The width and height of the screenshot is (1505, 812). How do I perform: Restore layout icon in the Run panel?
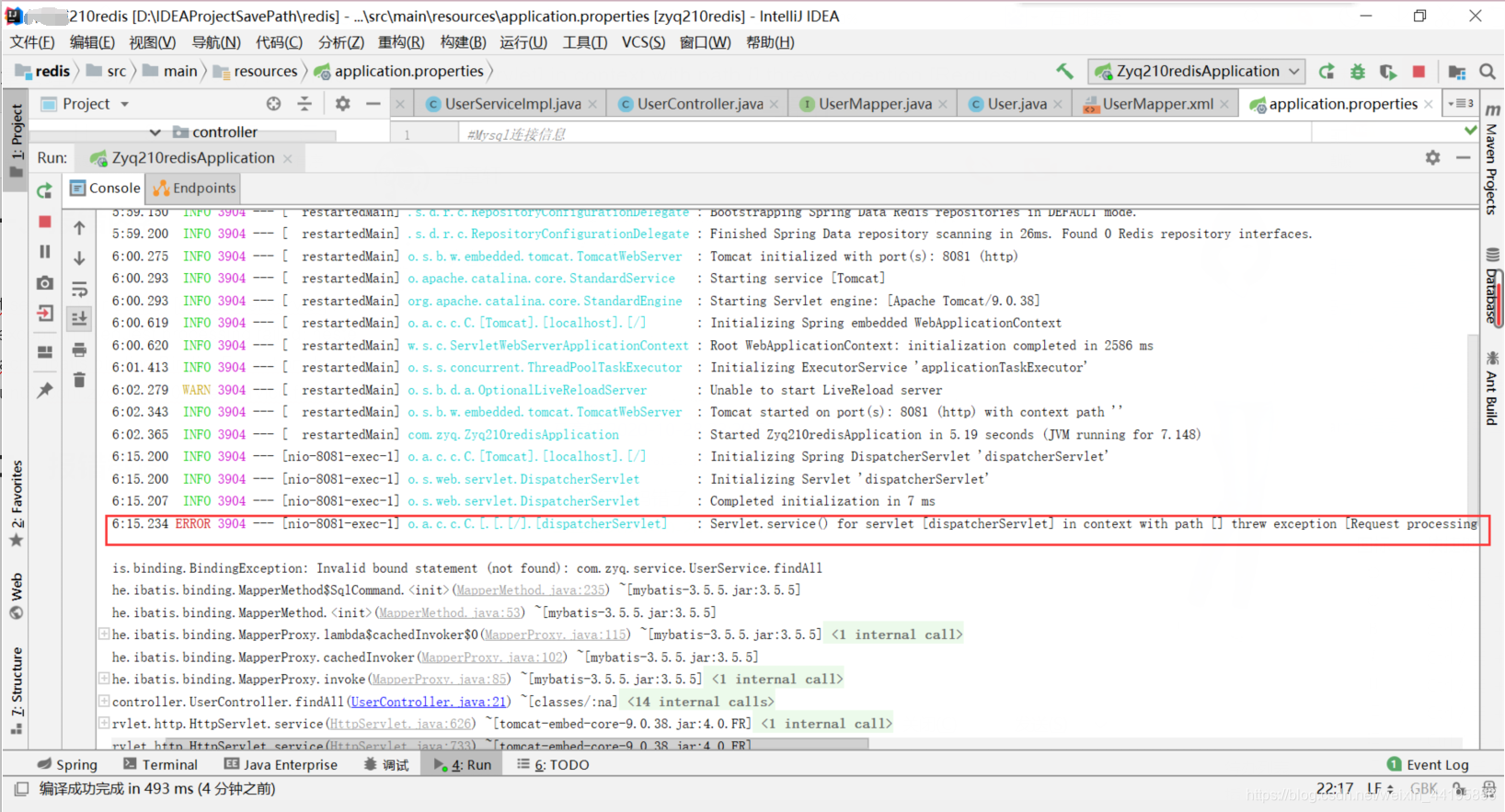[44, 351]
